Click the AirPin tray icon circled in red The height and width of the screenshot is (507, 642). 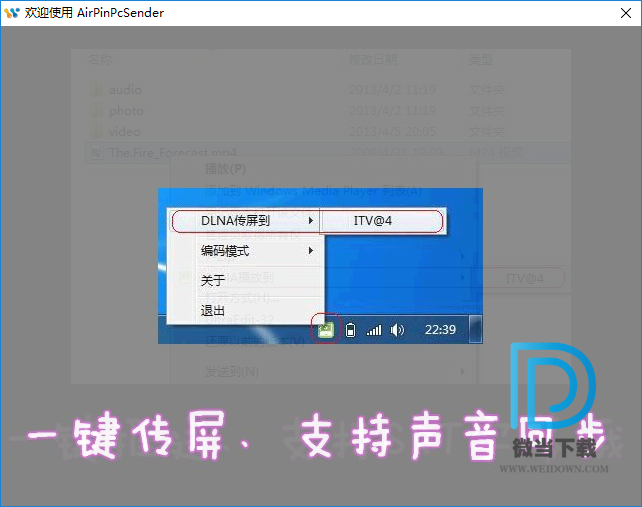click(x=326, y=329)
